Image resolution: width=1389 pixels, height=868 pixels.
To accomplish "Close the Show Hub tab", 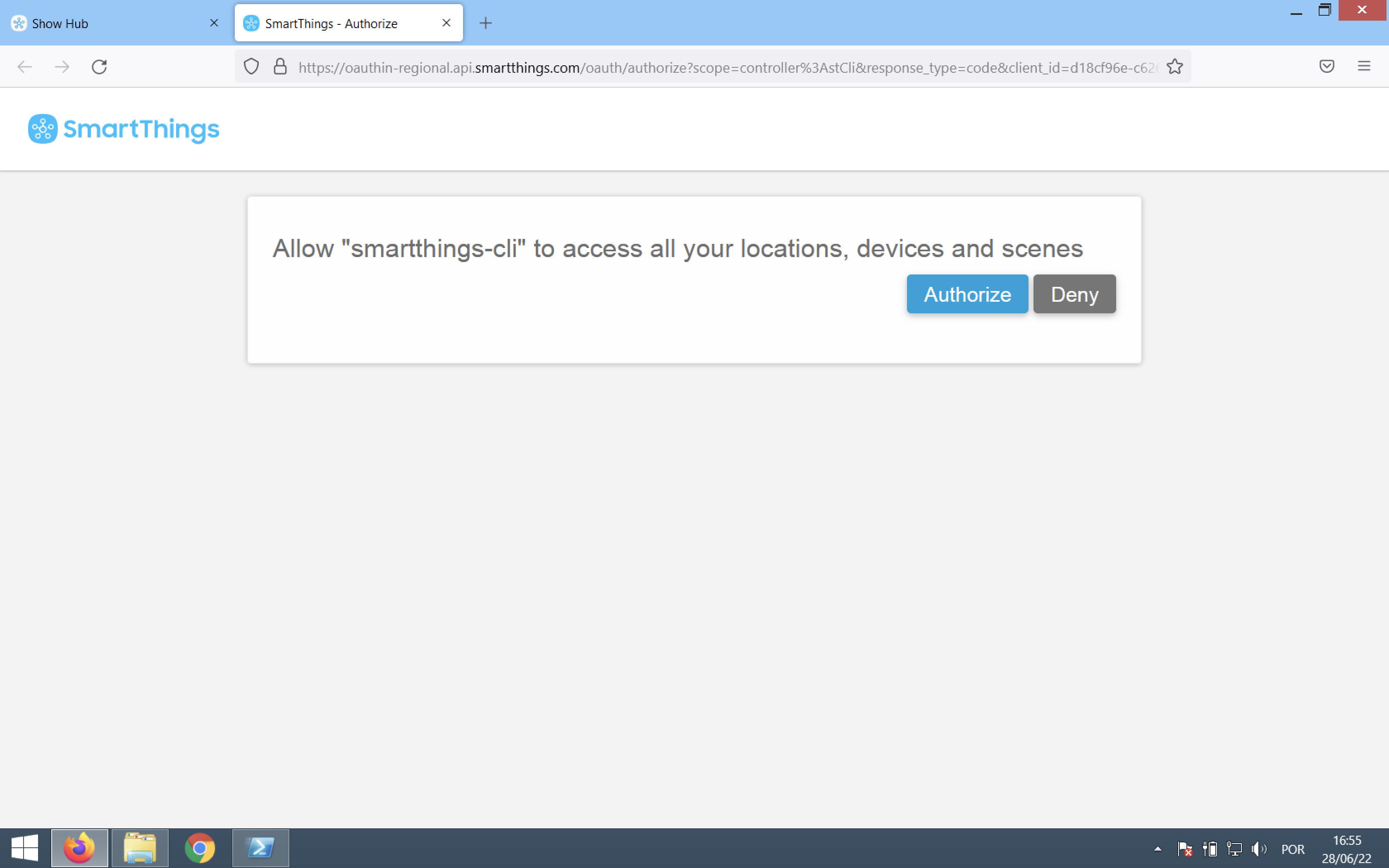I will (x=214, y=23).
